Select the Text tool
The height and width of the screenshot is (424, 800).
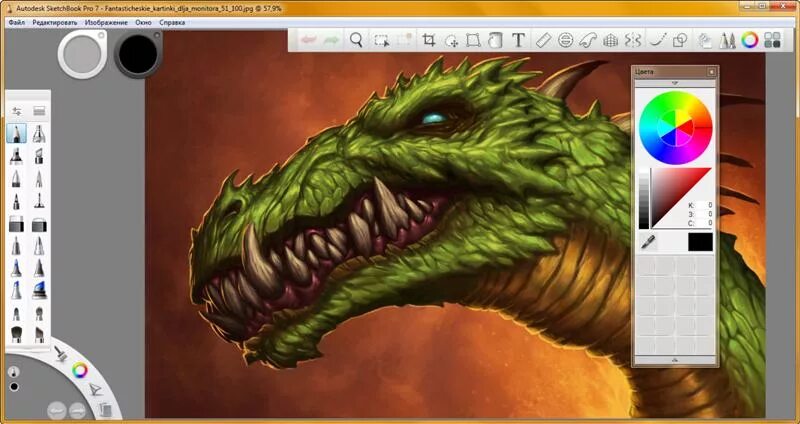pyautogui.click(x=518, y=40)
